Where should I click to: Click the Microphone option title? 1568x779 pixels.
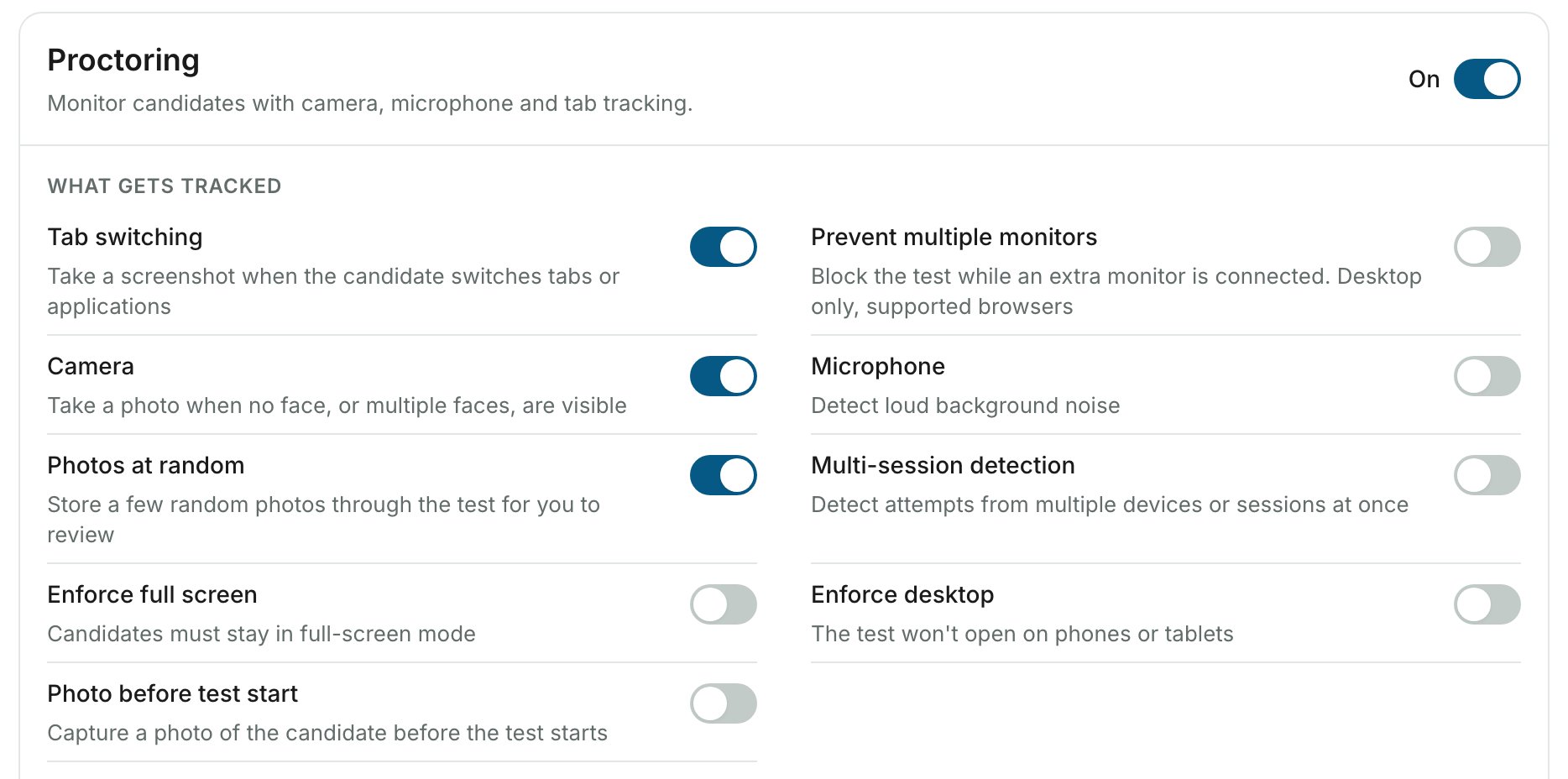[878, 367]
